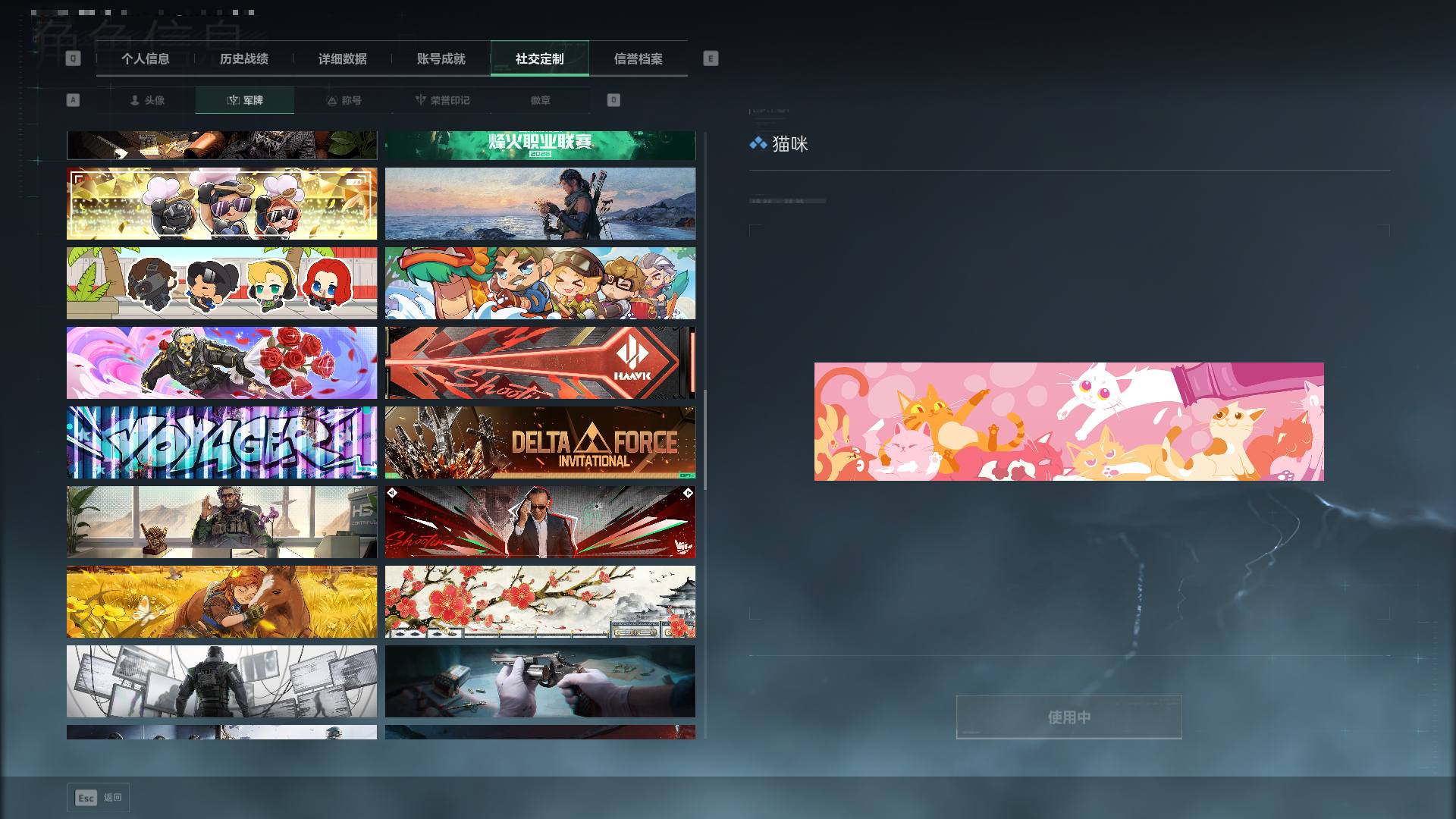Screen dimensions: 1456x819
Task: Click the A key sub-tab icon
Action: click(73, 100)
